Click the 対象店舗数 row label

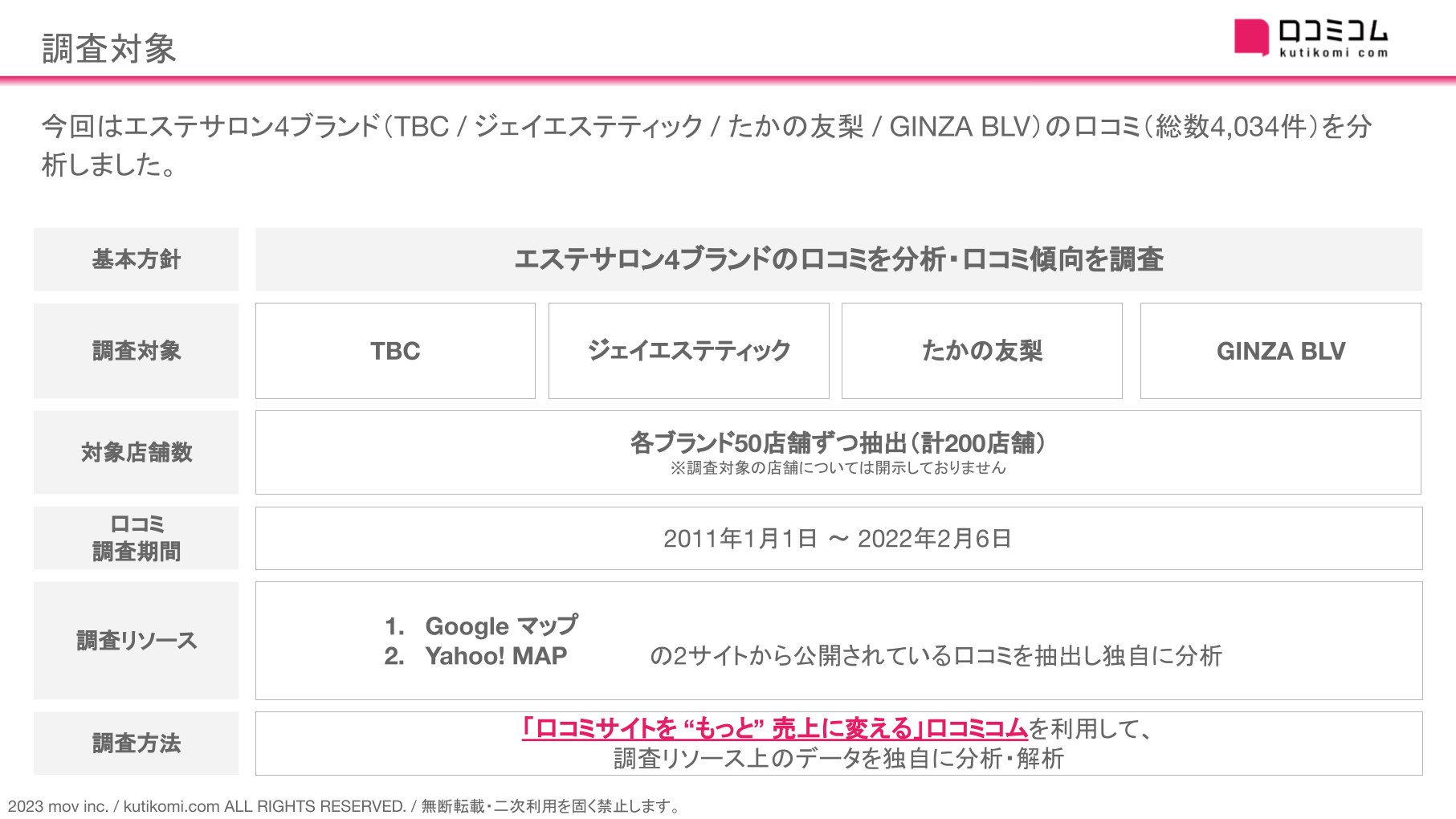tap(137, 453)
